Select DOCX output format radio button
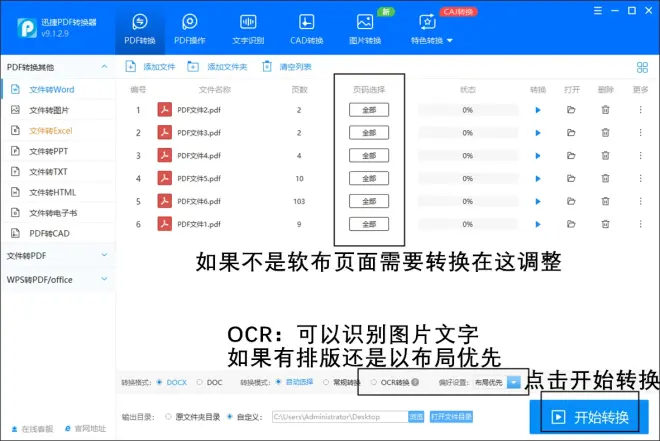Screen dimensions: 660x441 click(159, 382)
